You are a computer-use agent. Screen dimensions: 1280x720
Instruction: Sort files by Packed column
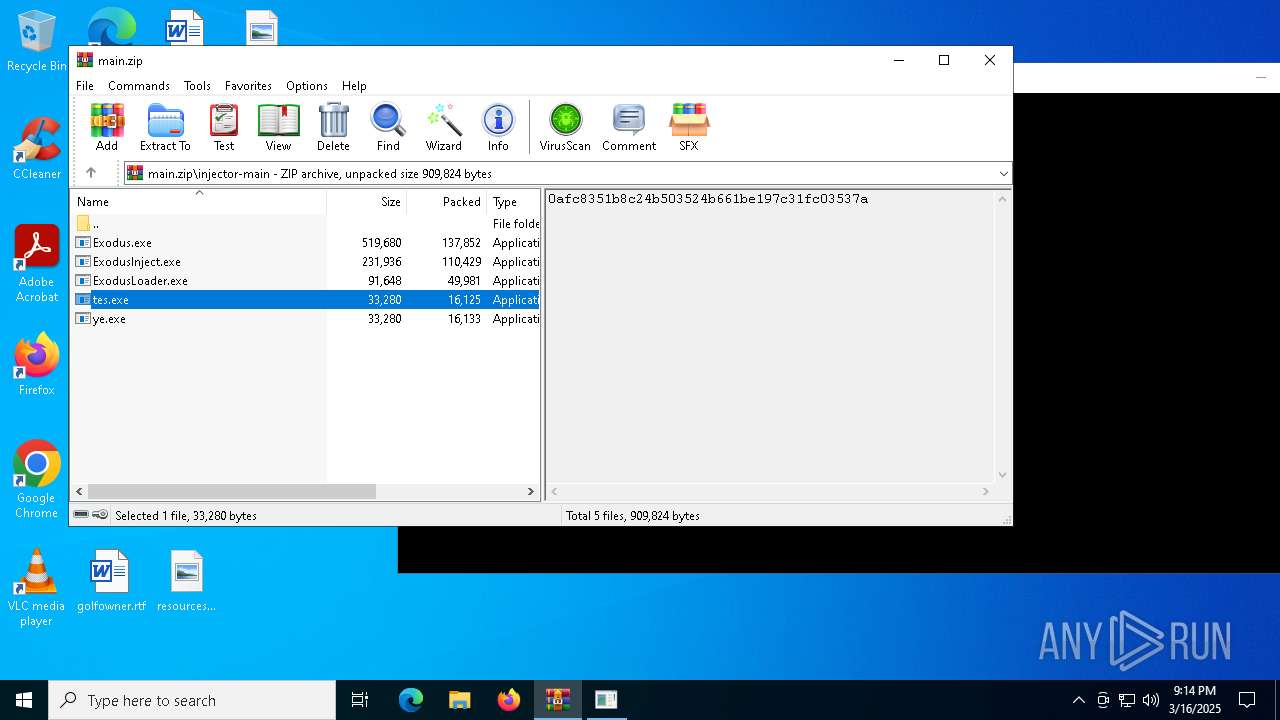446,202
